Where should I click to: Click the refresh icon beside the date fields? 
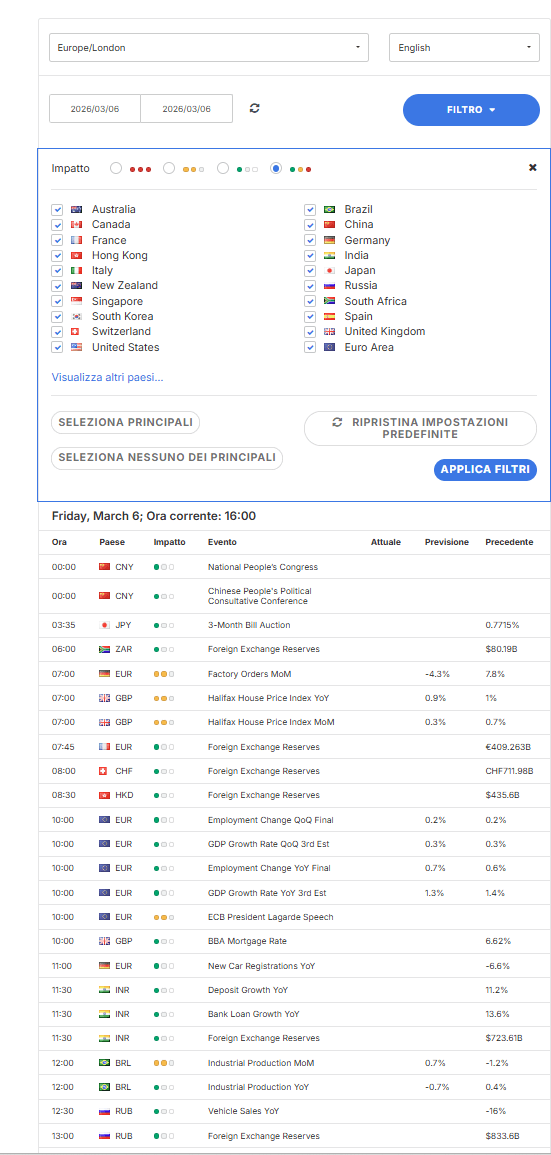click(254, 108)
